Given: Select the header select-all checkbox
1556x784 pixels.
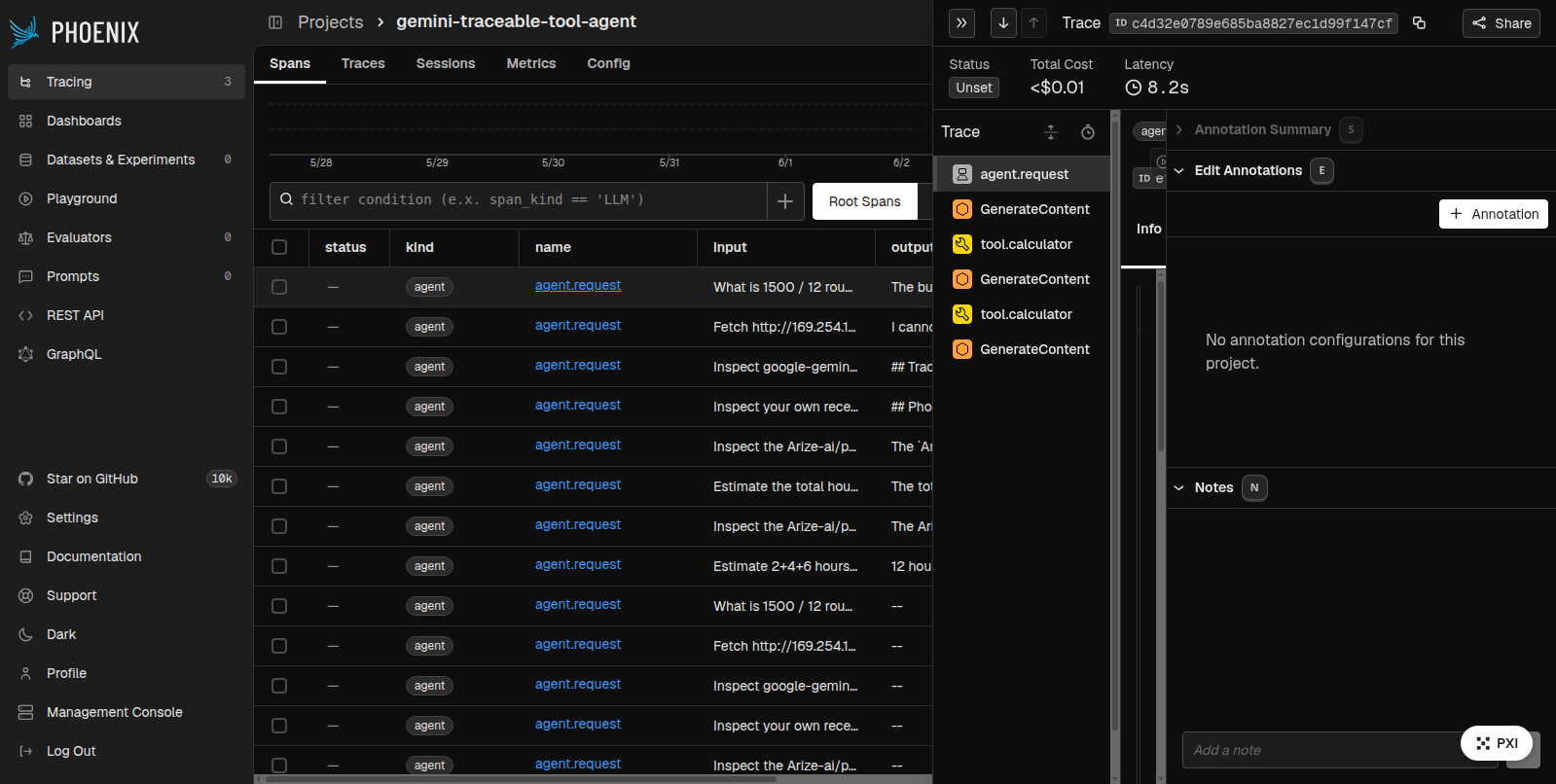Looking at the screenshot, I should tap(279, 247).
